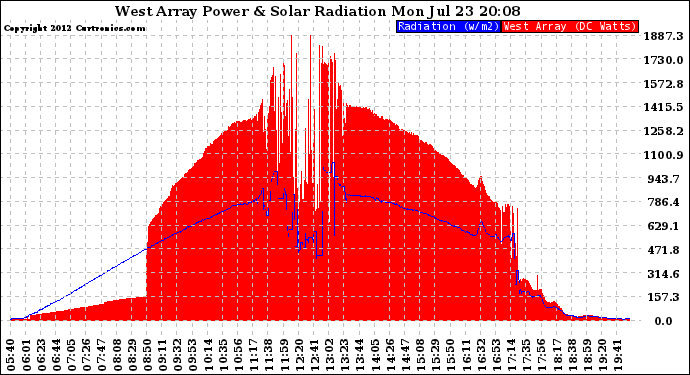Click the 08:50 time axis label
The width and height of the screenshot is (690, 375).
tap(148, 354)
